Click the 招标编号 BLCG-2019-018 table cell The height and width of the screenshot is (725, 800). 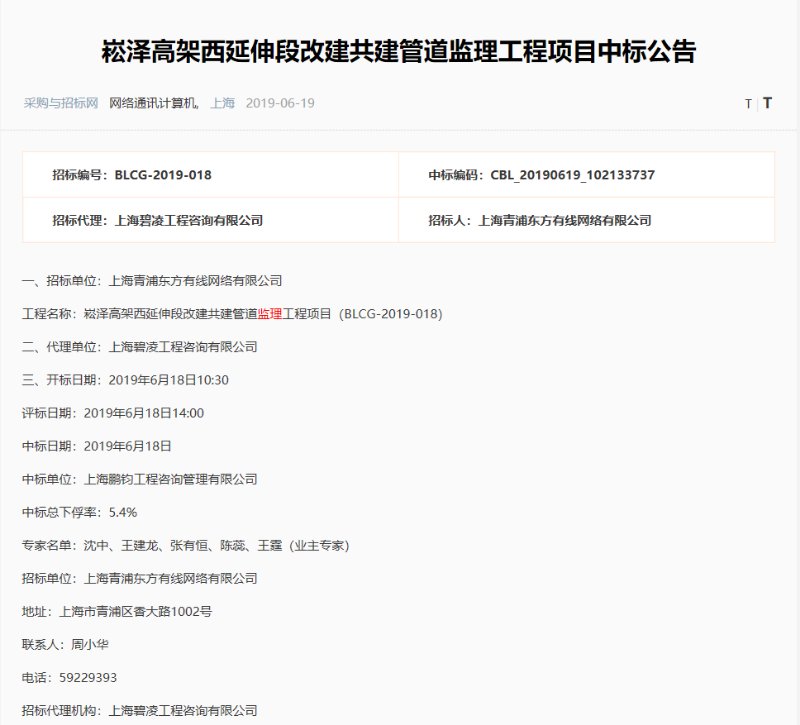tap(132, 175)
